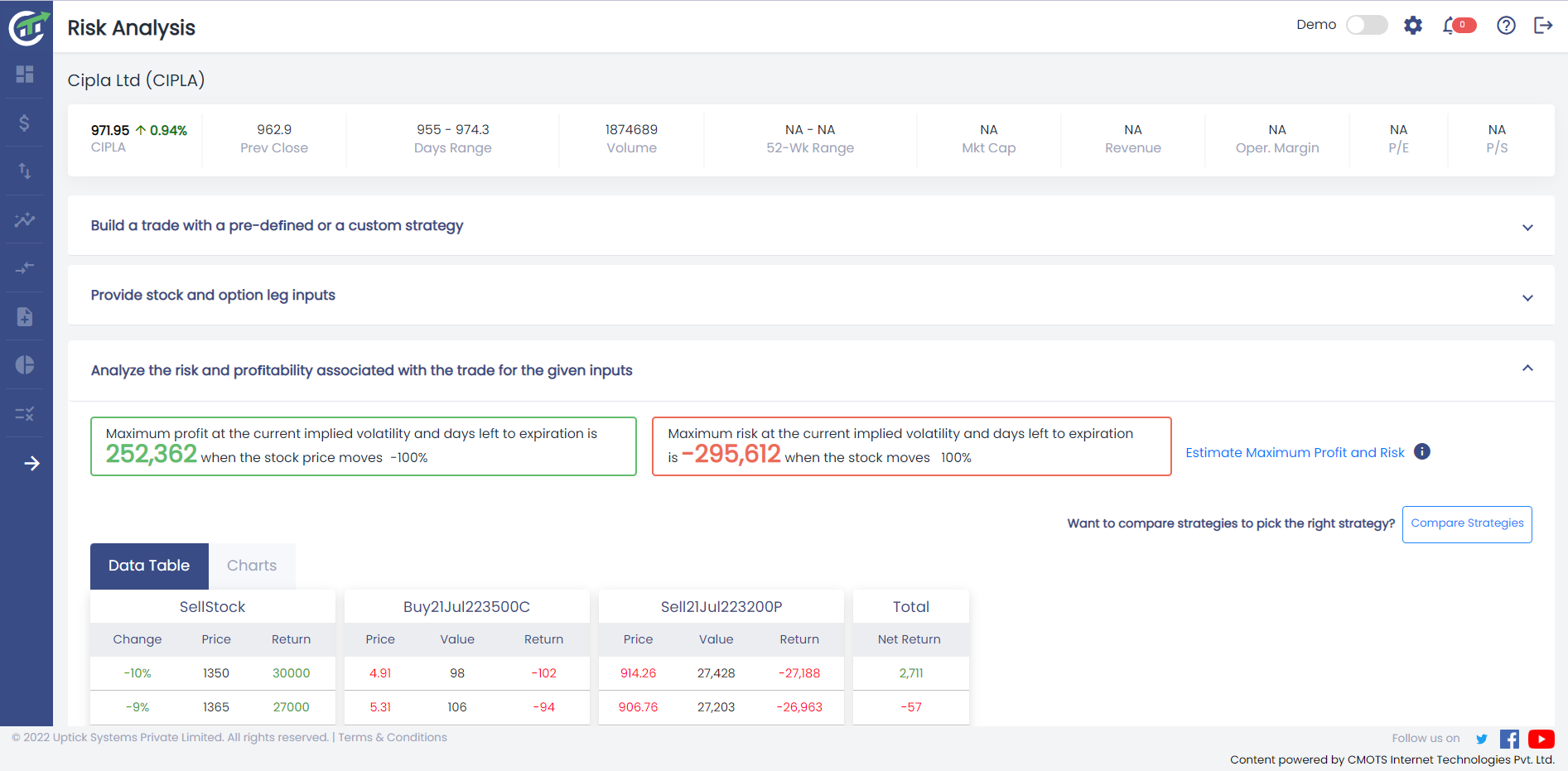Open the help question mark icon
The width and height of the screenshot is (1568, 771).
coord(1507,26)
